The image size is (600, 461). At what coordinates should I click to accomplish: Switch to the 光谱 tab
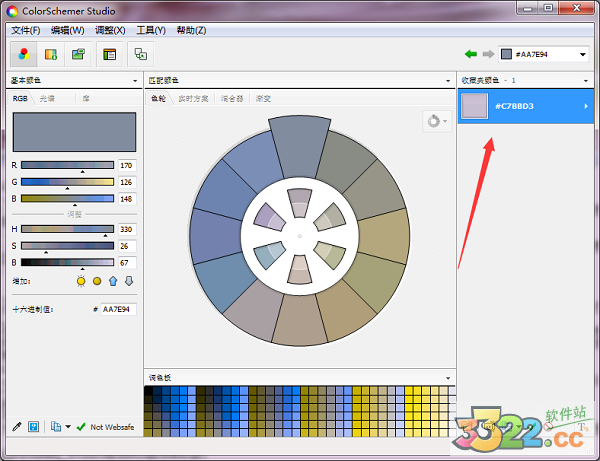[47, 98]
